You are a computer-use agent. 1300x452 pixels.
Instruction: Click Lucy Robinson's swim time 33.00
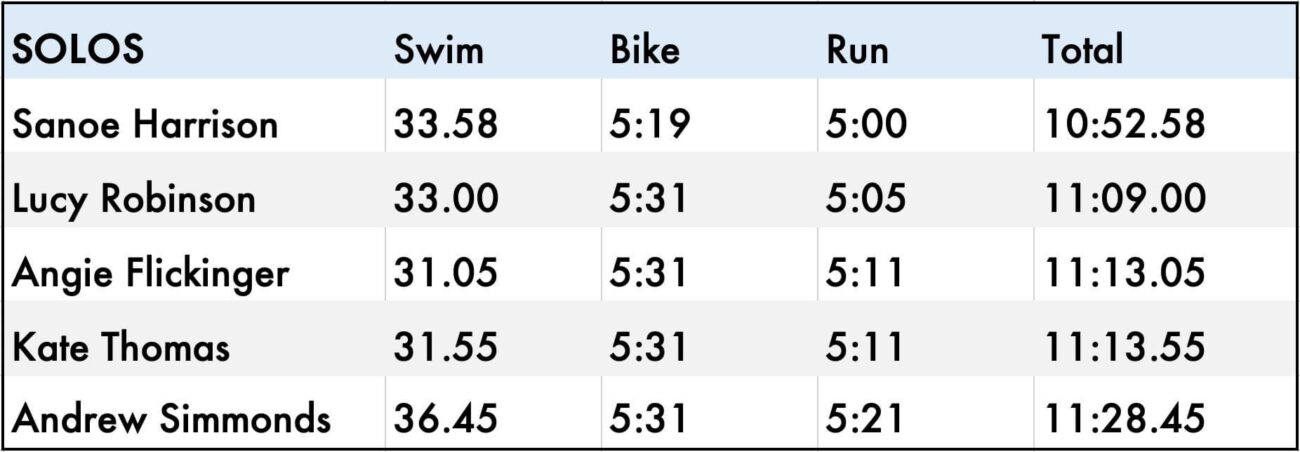click(x=445, y=199)
